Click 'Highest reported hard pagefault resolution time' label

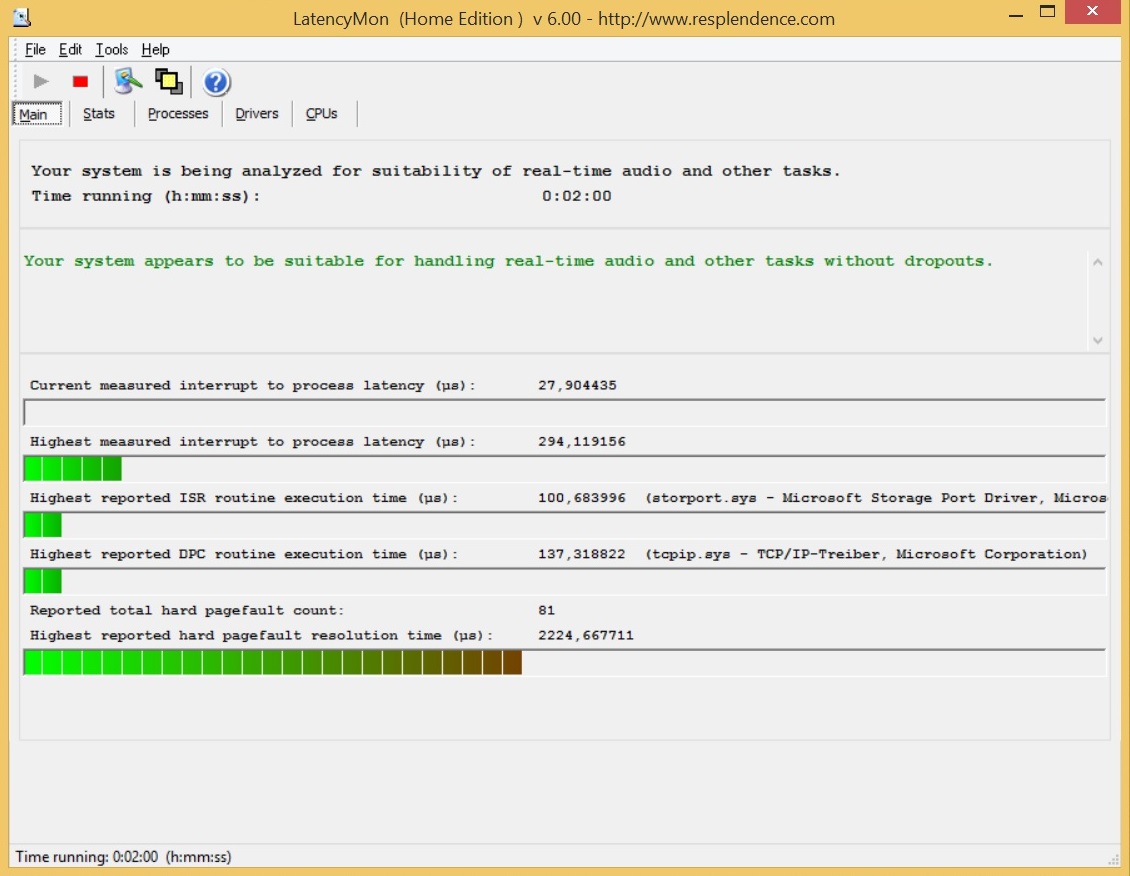pyautogui.click(x=262, y=635)
